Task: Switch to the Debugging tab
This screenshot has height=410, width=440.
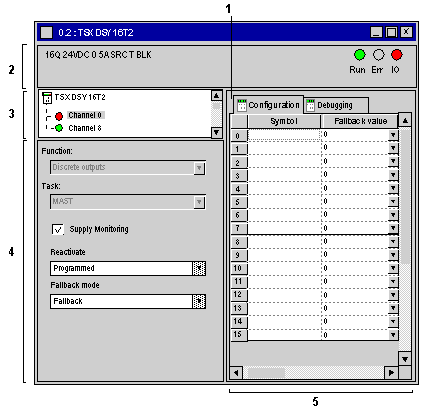Action: pos(336,105)
